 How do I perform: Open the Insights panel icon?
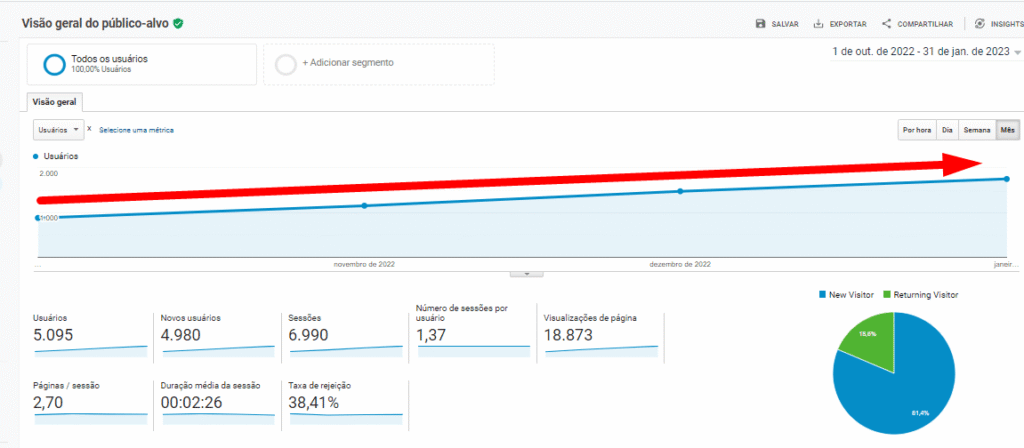979,23
